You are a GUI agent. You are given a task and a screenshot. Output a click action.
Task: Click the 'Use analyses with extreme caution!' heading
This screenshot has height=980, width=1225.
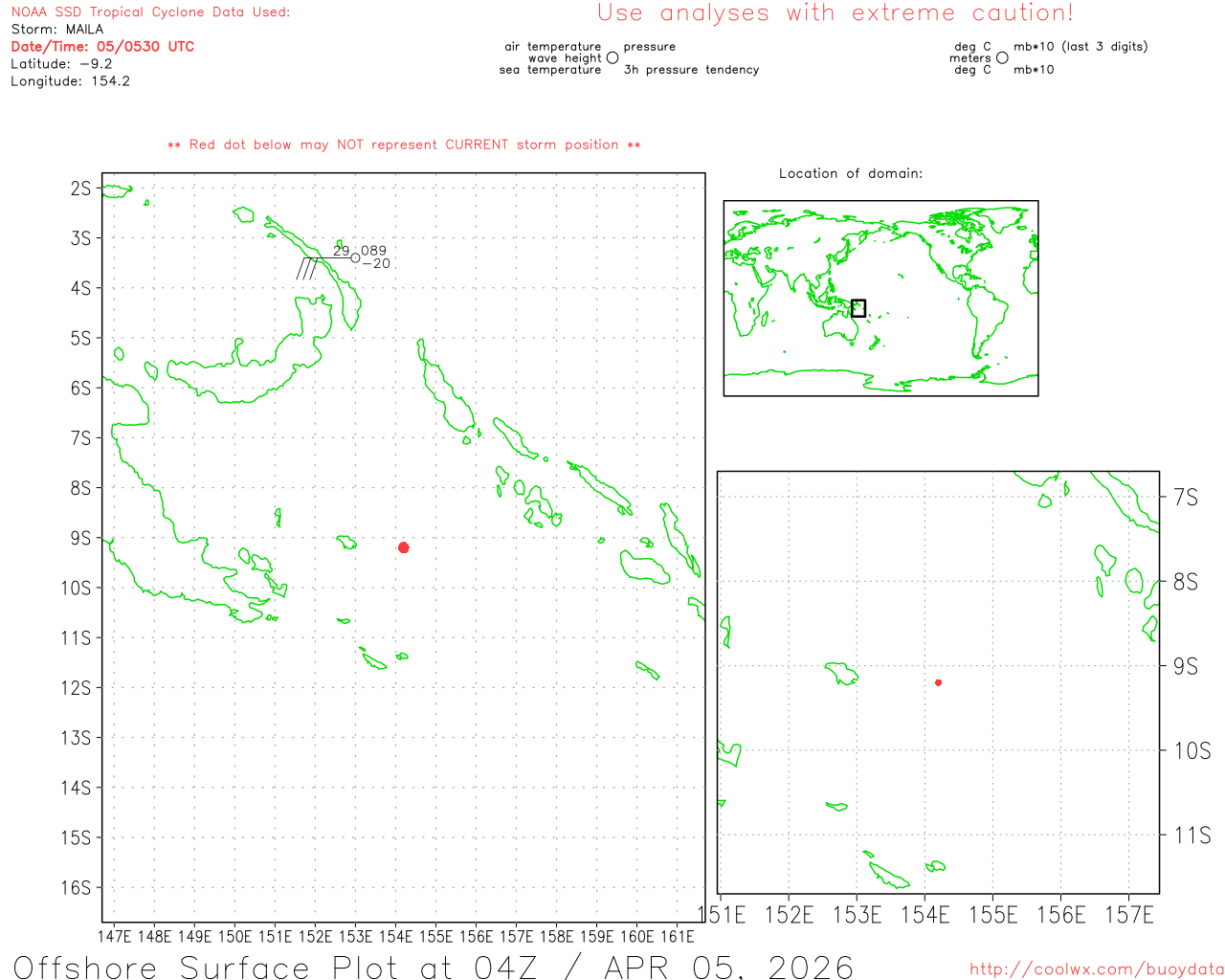835,13
